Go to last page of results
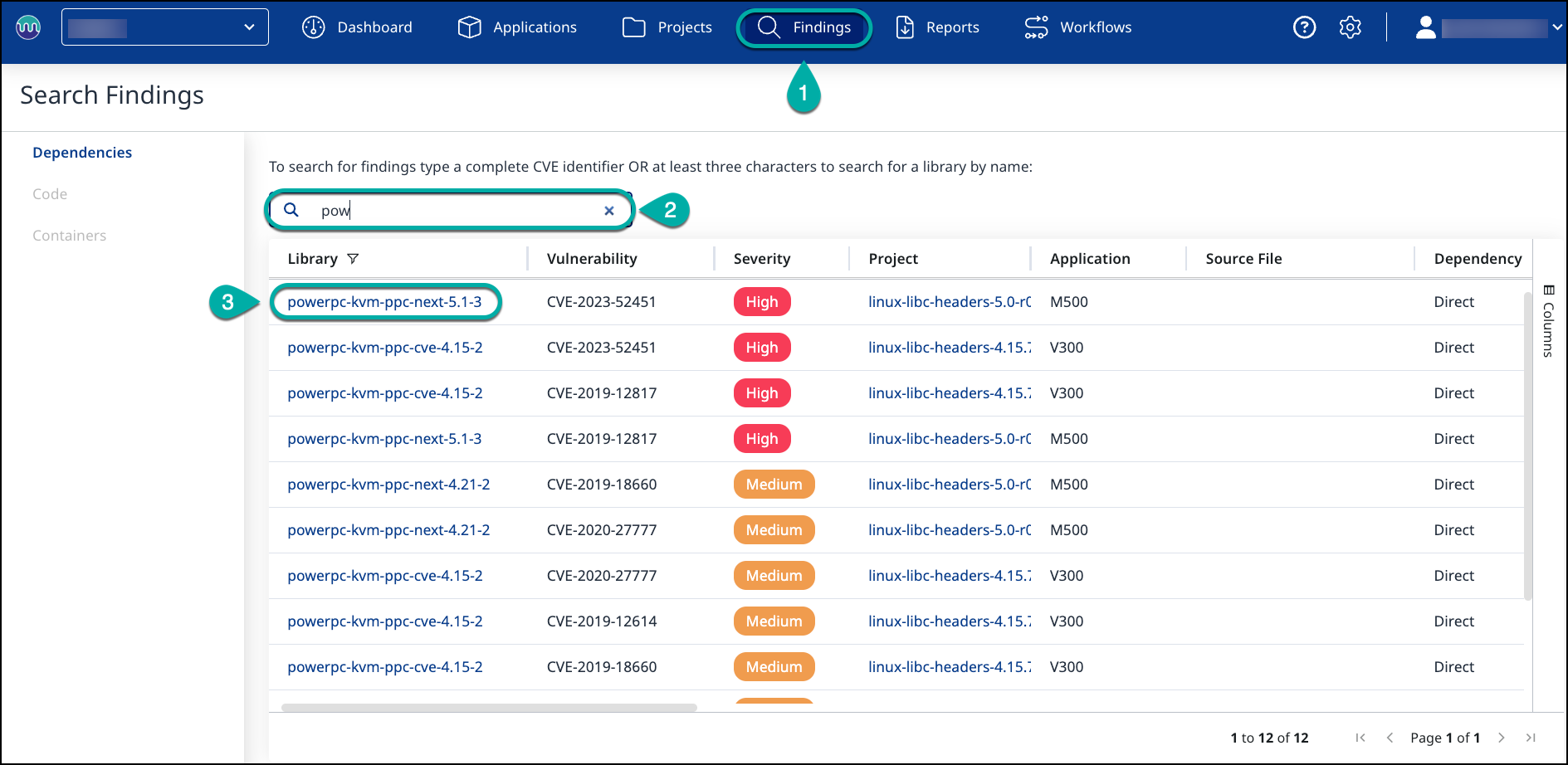Screen dimensions: 1568x765 1531,738
